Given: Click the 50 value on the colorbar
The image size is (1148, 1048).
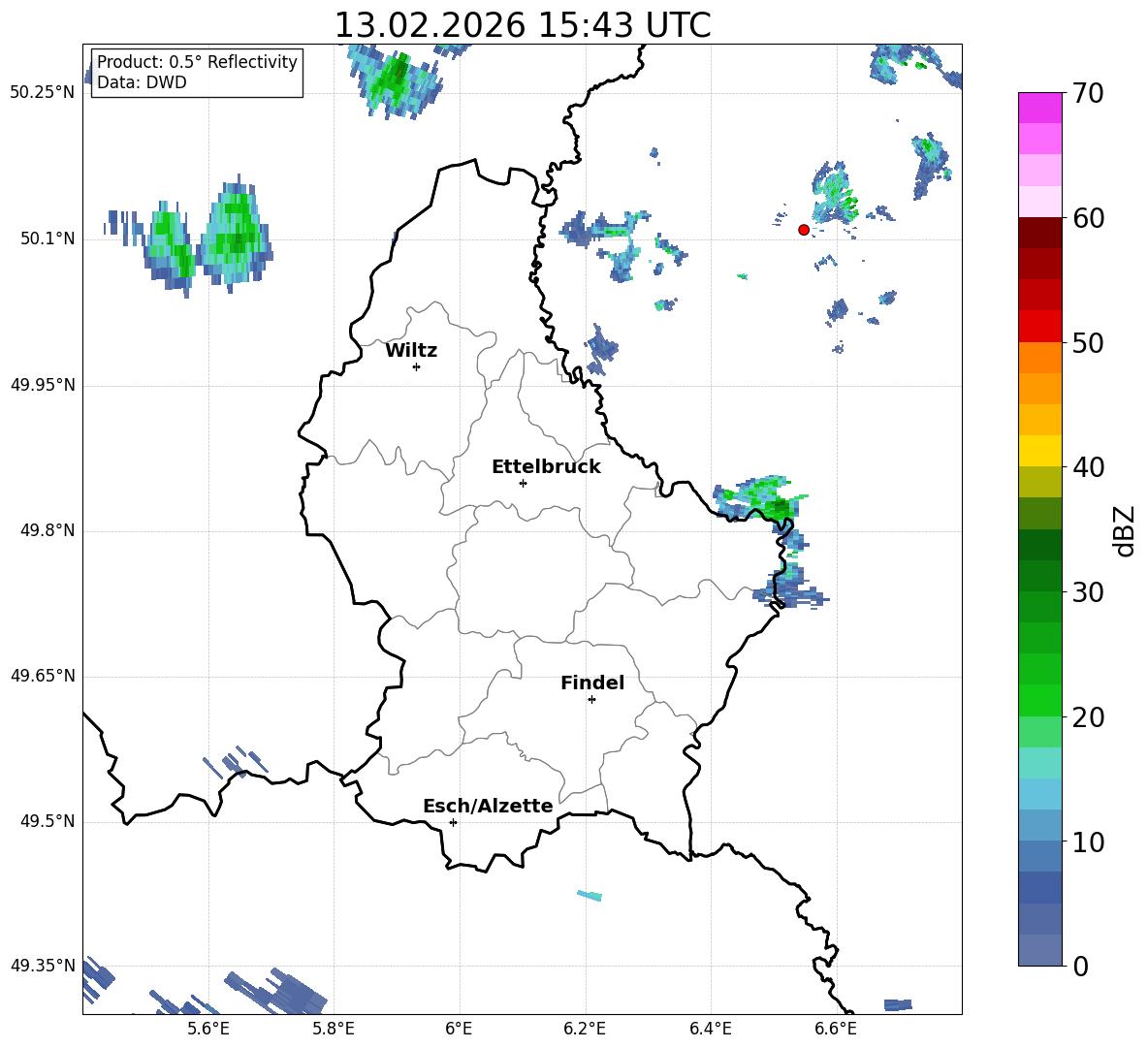Looking at the screenshot, I should click(1088, 343).
